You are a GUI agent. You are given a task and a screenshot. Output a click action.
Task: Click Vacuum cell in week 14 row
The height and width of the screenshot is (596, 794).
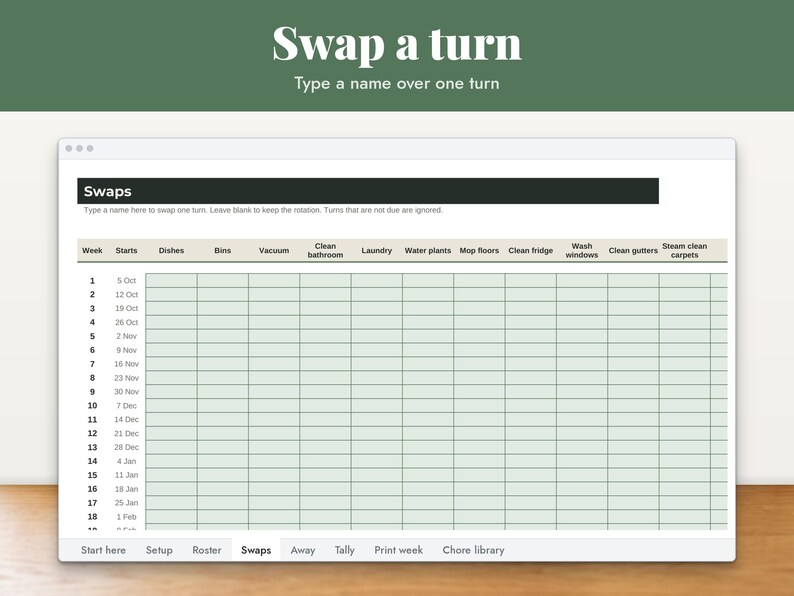coord(274,461)
